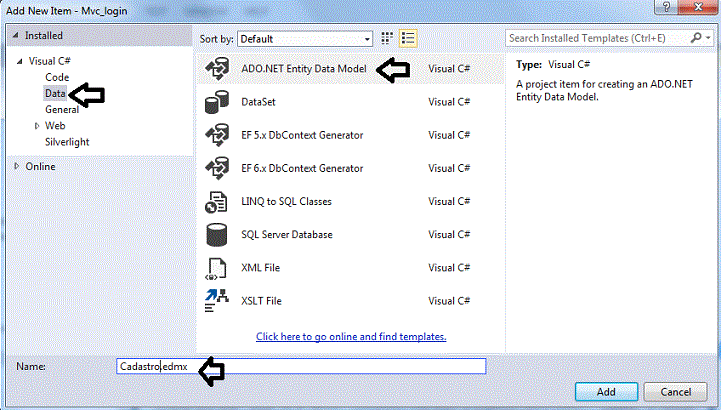Select the SQL Server Database icon
721x410 pixels.
coord(216,235)
